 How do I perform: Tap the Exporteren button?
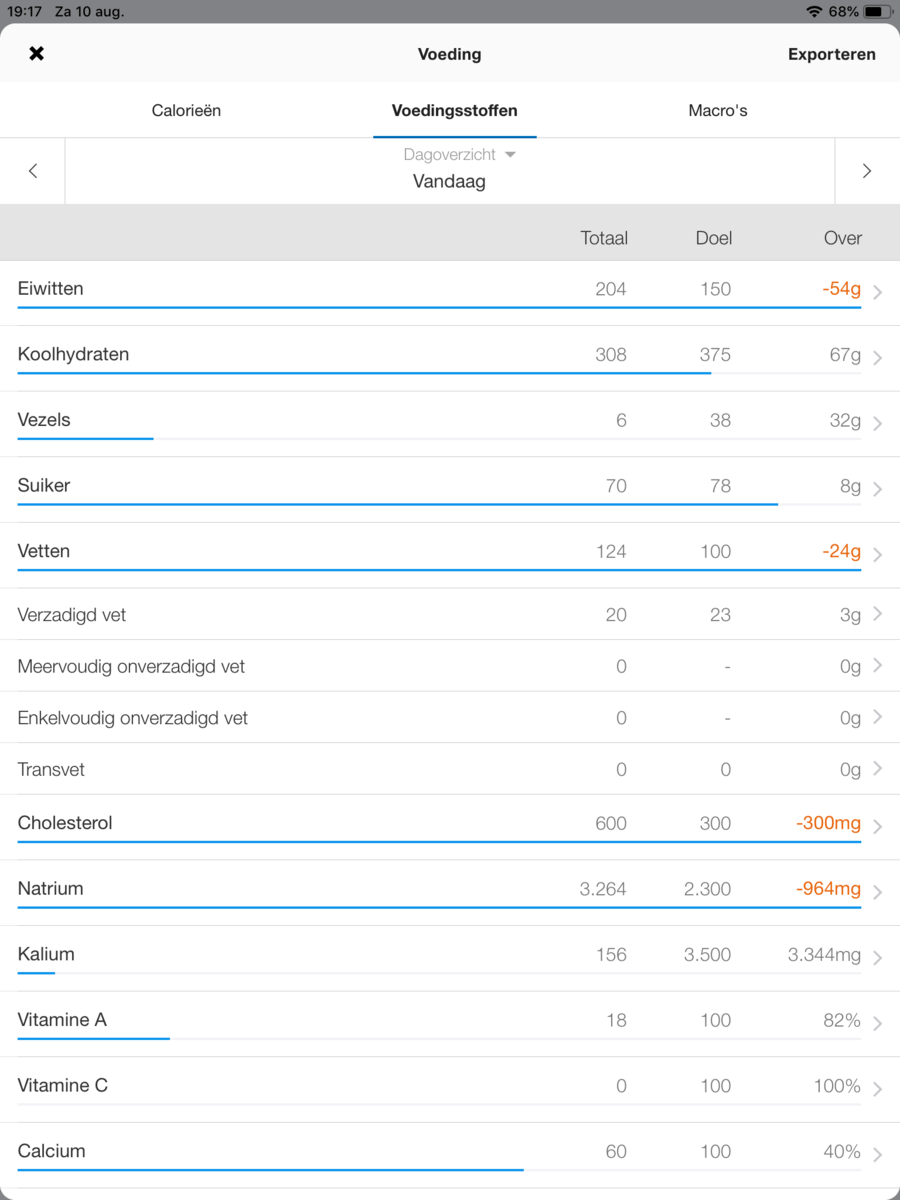[x=831, y=55]
